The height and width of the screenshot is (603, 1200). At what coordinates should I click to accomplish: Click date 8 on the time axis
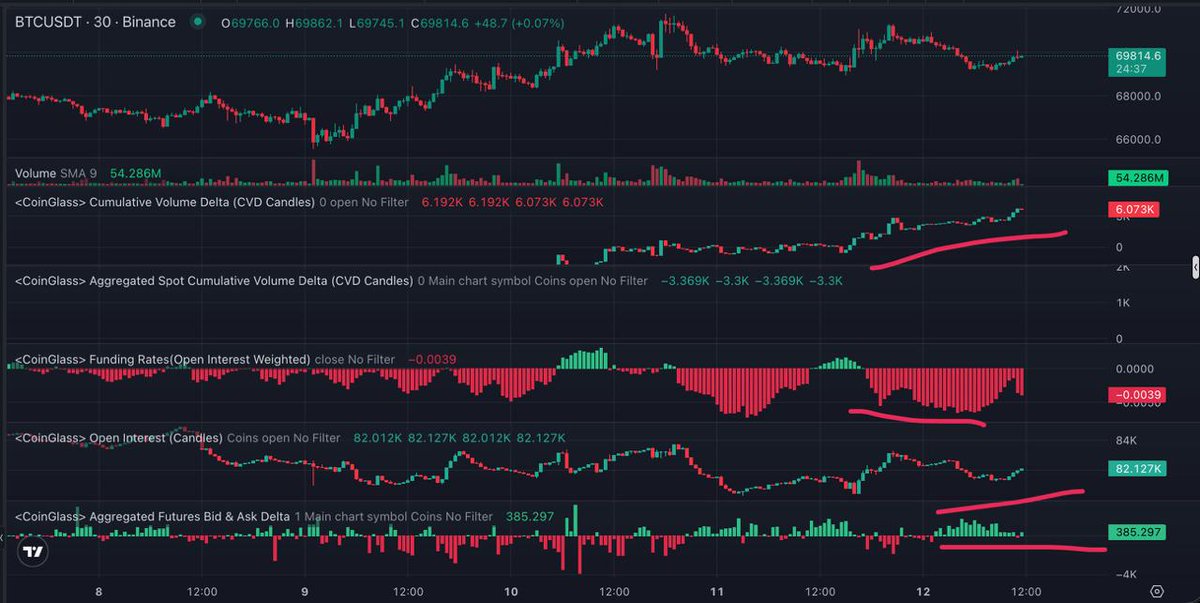click(x=98, y=591)
